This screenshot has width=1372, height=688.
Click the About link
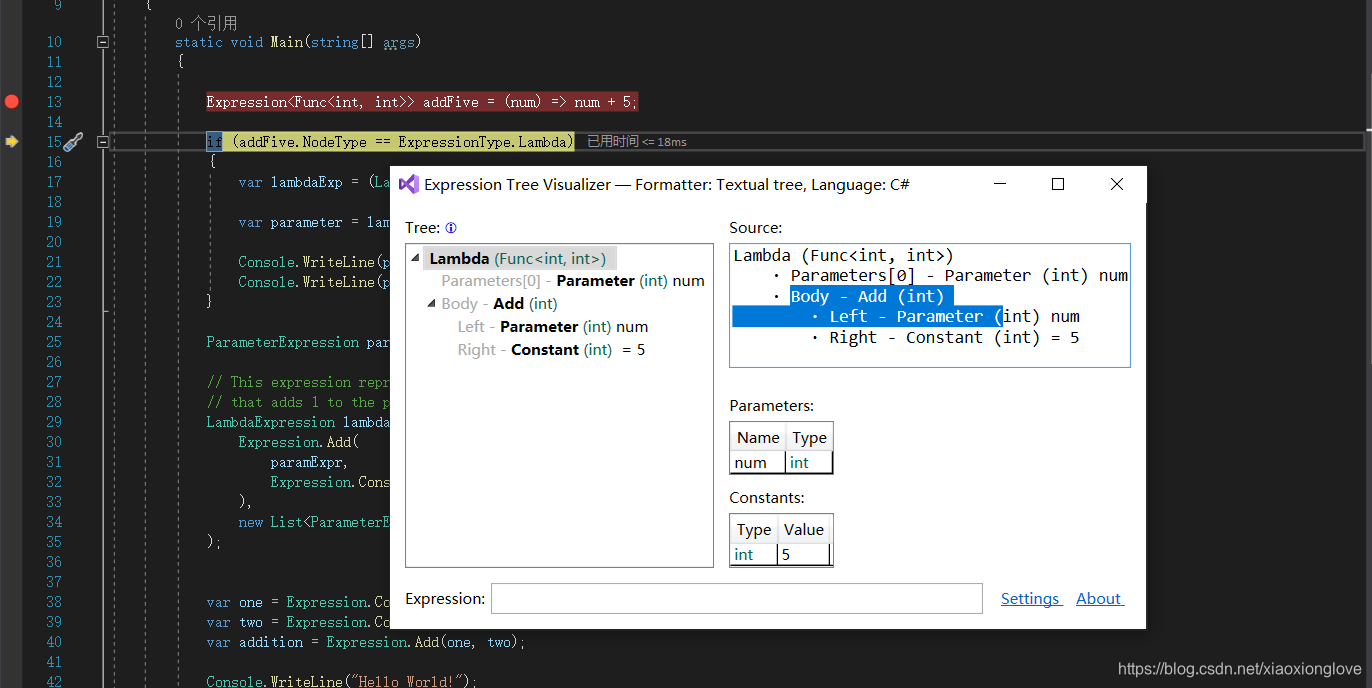click(1098, 598)
